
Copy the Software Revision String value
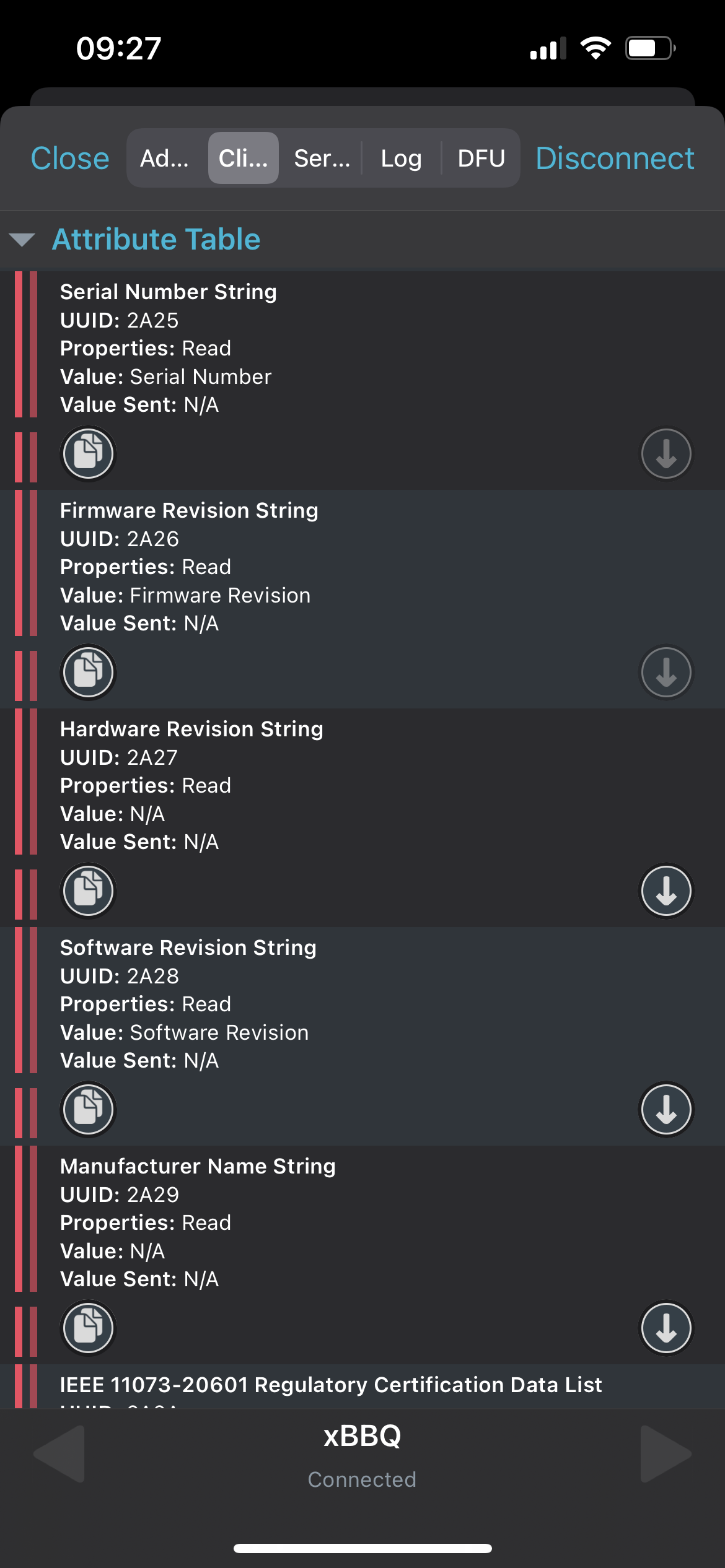tap(88, 1109)
